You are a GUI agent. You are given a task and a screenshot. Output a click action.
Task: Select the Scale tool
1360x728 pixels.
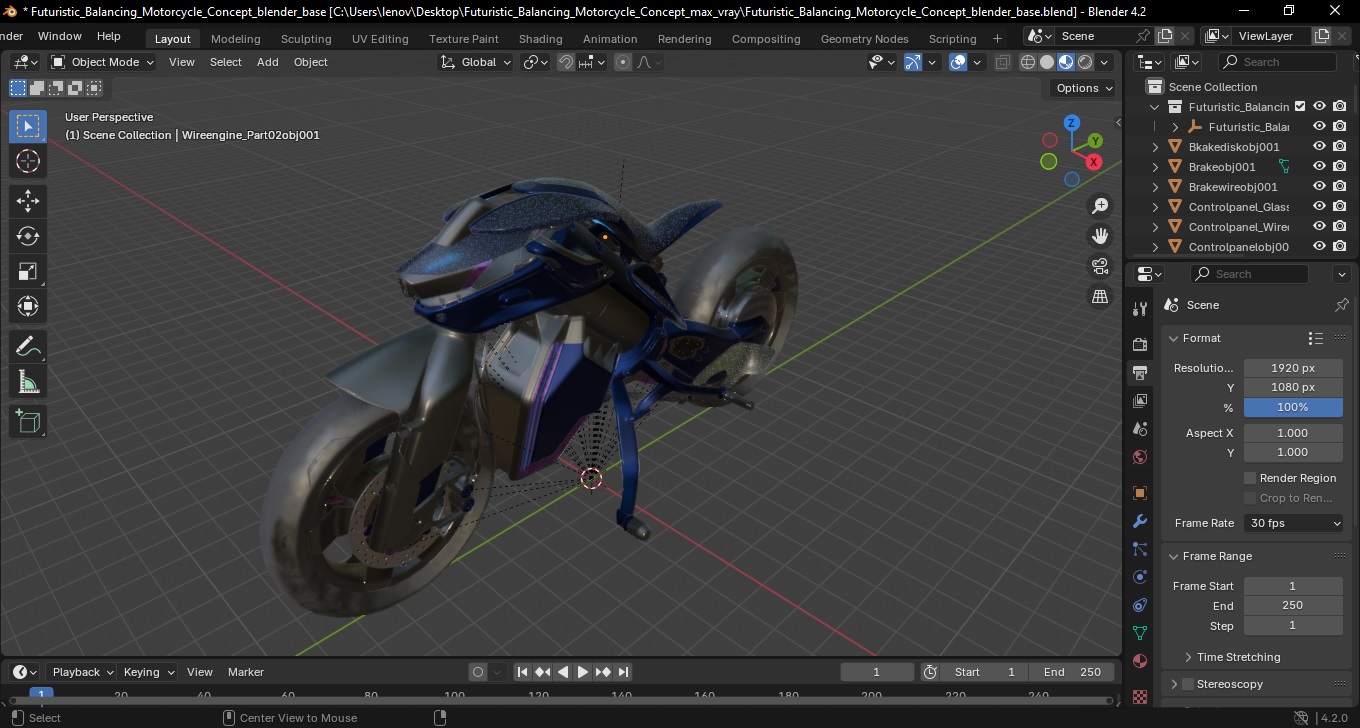click(28, 271)
